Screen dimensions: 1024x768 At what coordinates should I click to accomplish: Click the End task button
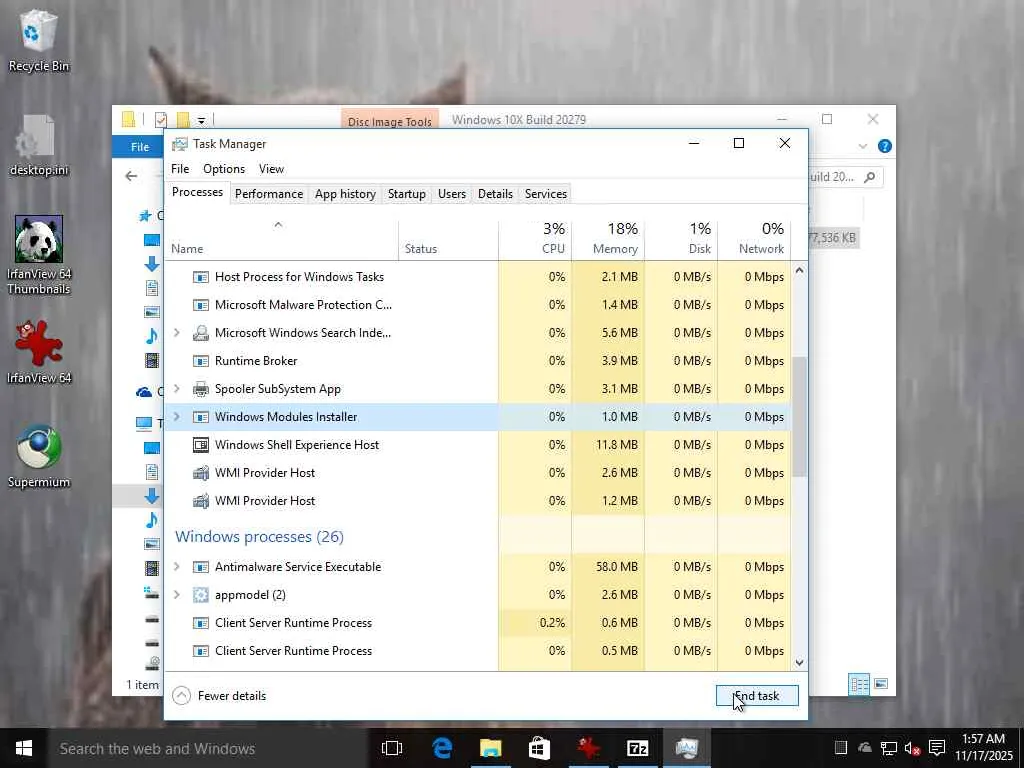pos(757,696)
